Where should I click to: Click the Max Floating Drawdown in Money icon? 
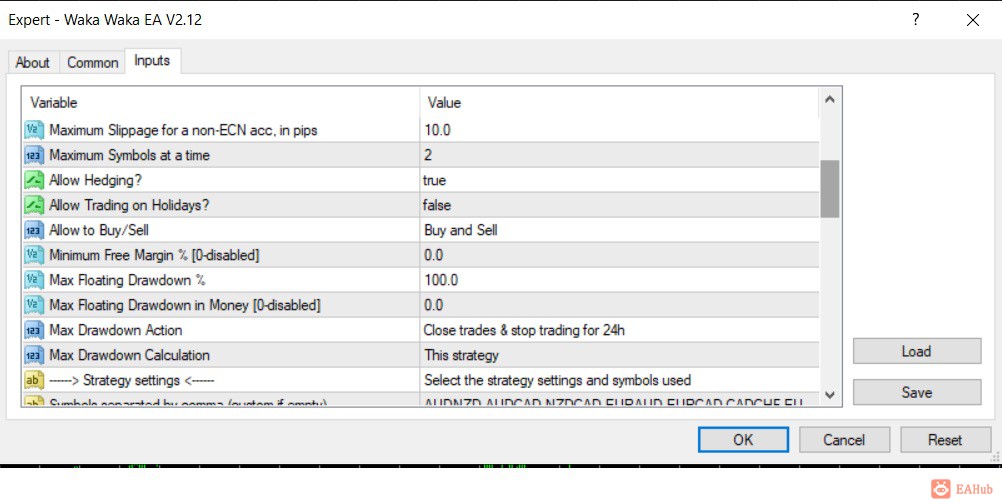[34, 305]
